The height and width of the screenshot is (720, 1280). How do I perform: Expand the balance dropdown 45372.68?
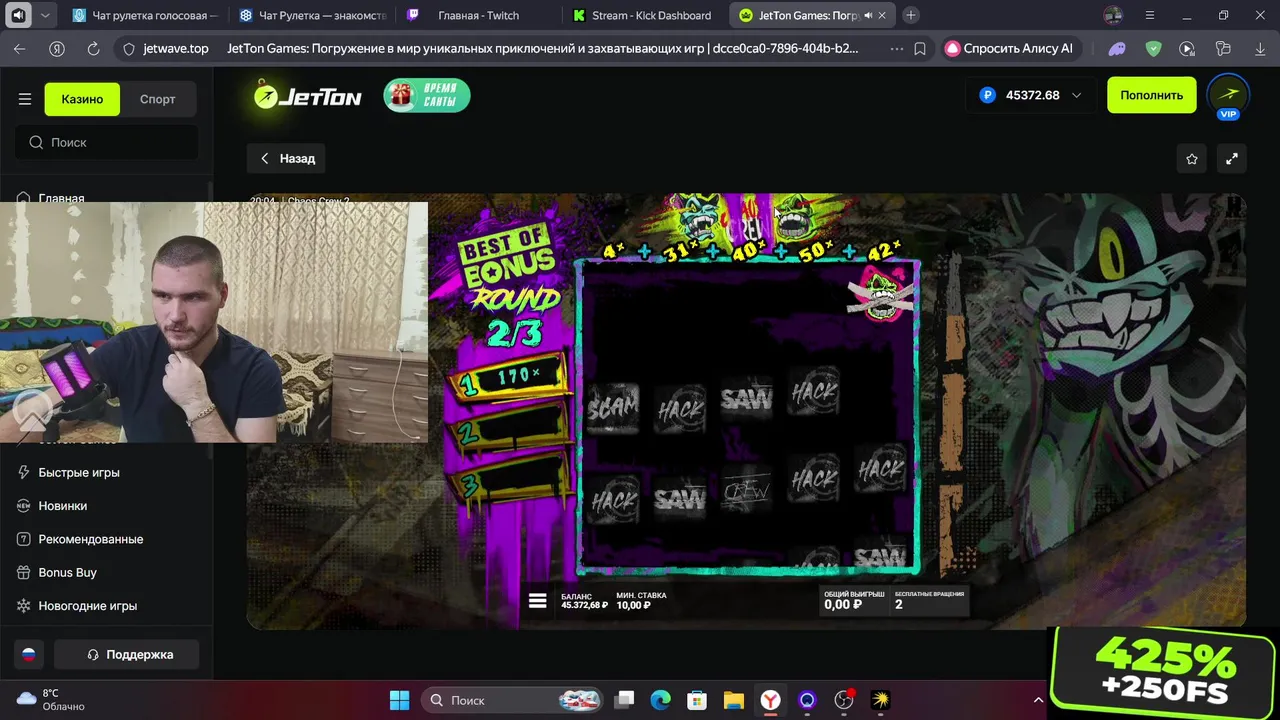click(1031, 95)
